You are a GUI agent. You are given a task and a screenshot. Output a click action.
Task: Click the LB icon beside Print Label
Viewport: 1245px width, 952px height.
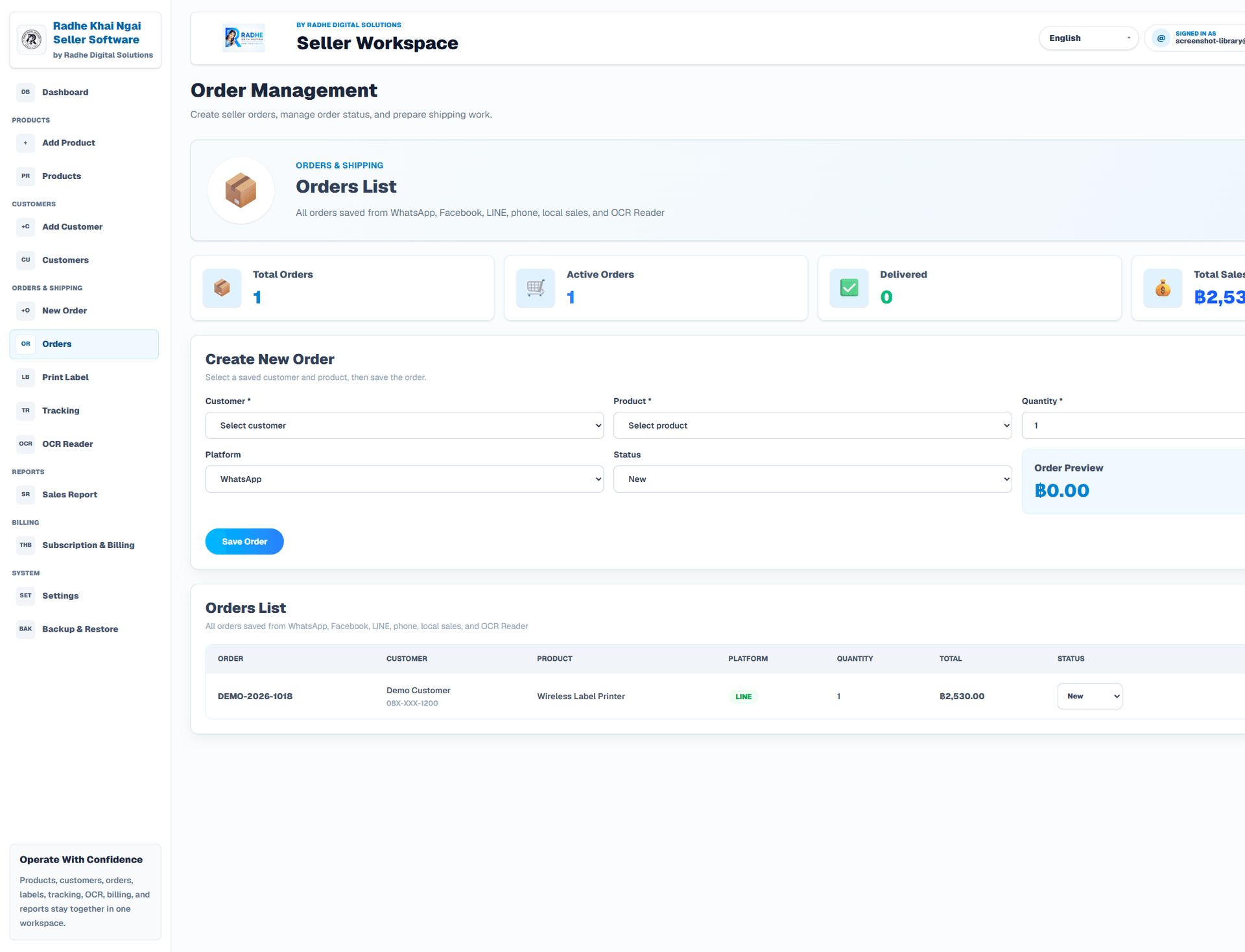click(25, 377)
